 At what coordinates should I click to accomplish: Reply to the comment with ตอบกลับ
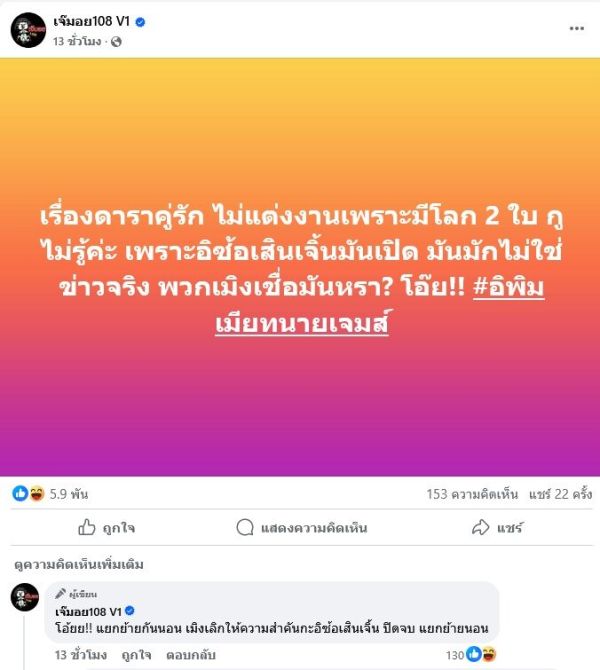(x=191, y=655)
